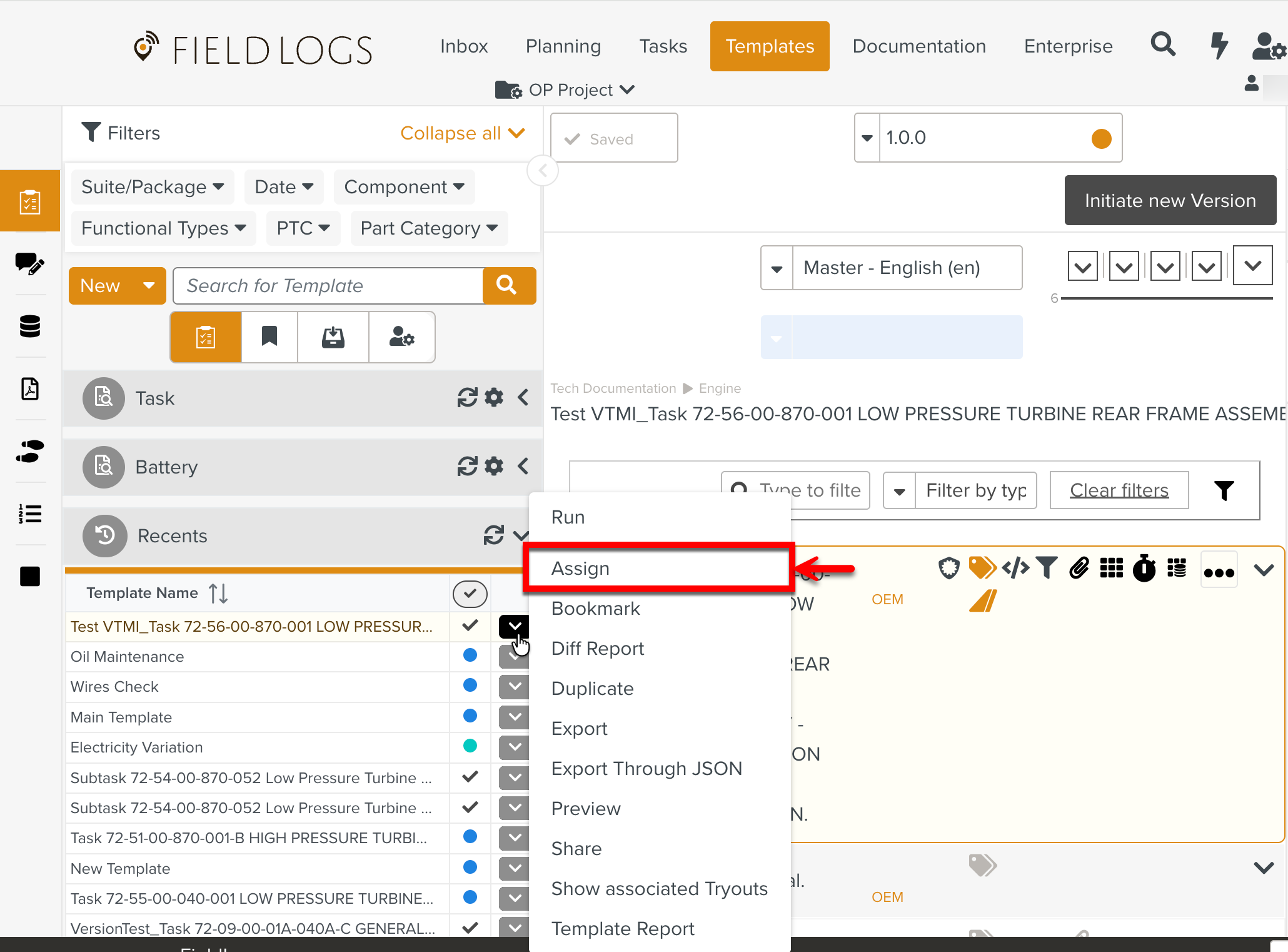
Task: Click the refresh icon on Task section
Action: (x=467, y=398)
